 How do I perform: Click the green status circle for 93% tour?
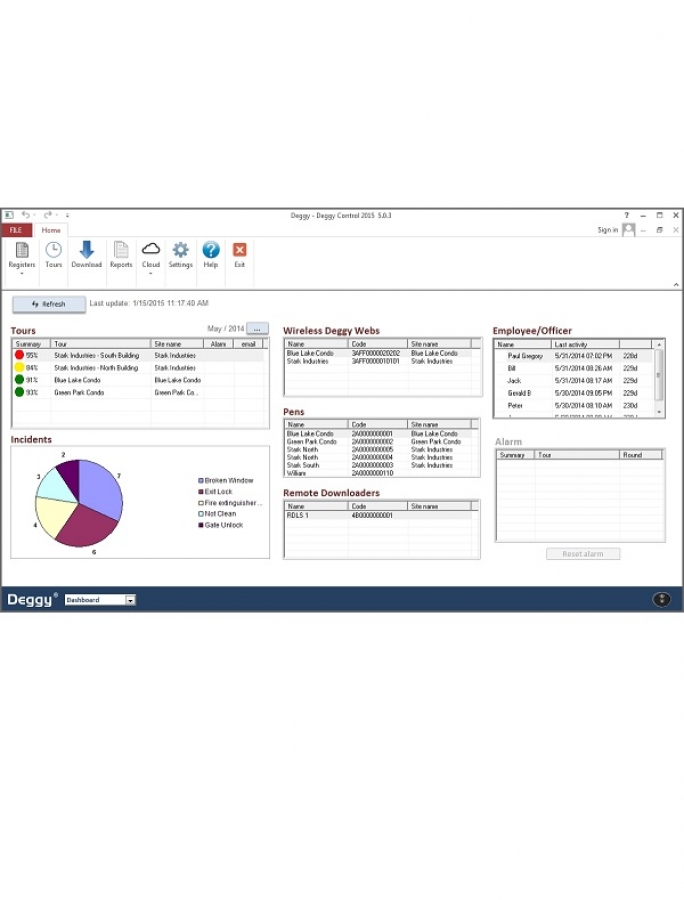coord(20,392)
